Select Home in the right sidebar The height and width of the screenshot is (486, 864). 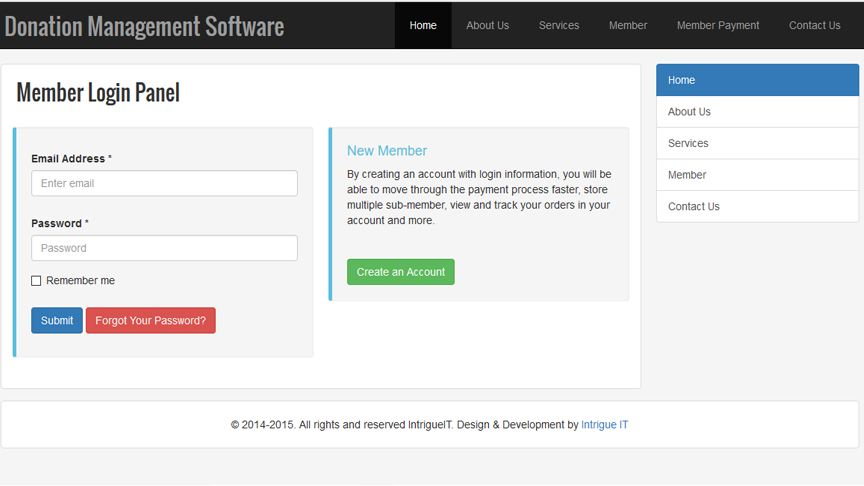pos(757,80)
